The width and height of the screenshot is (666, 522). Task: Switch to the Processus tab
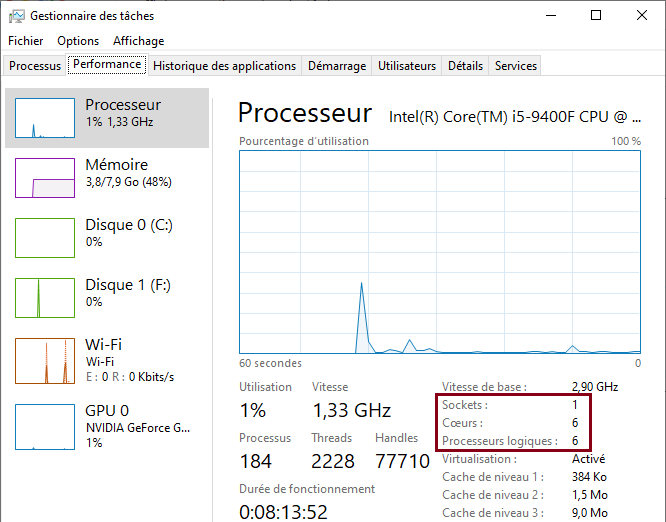point(35,66)
